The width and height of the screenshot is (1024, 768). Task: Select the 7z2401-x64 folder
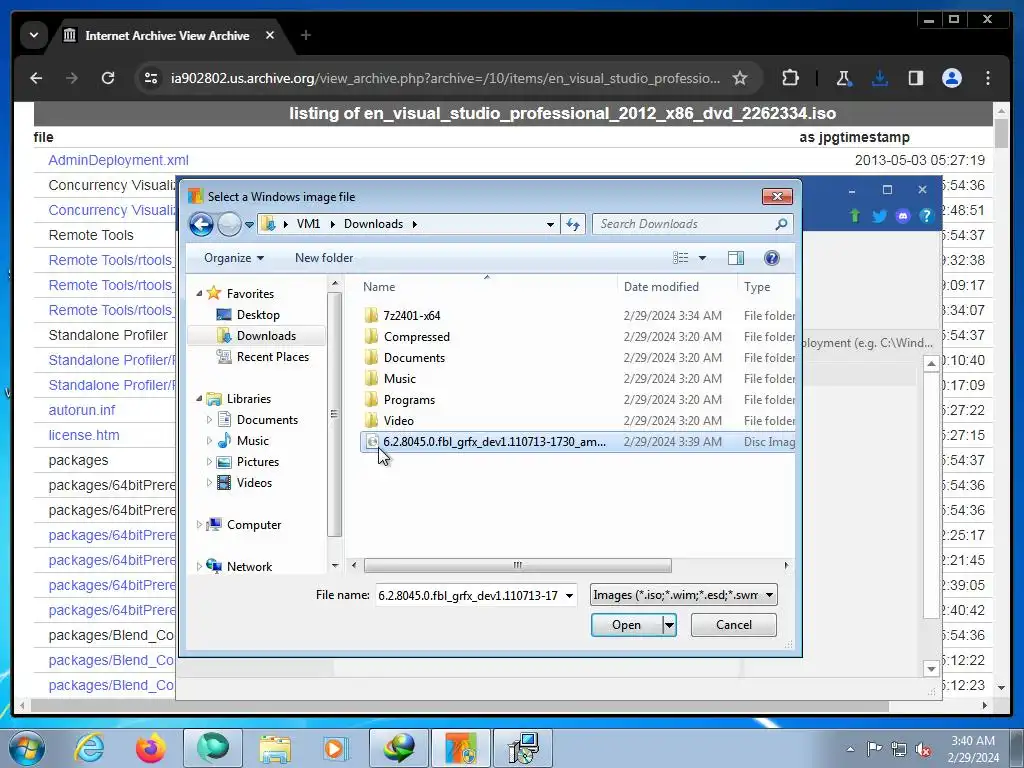[x=411, y=315]
